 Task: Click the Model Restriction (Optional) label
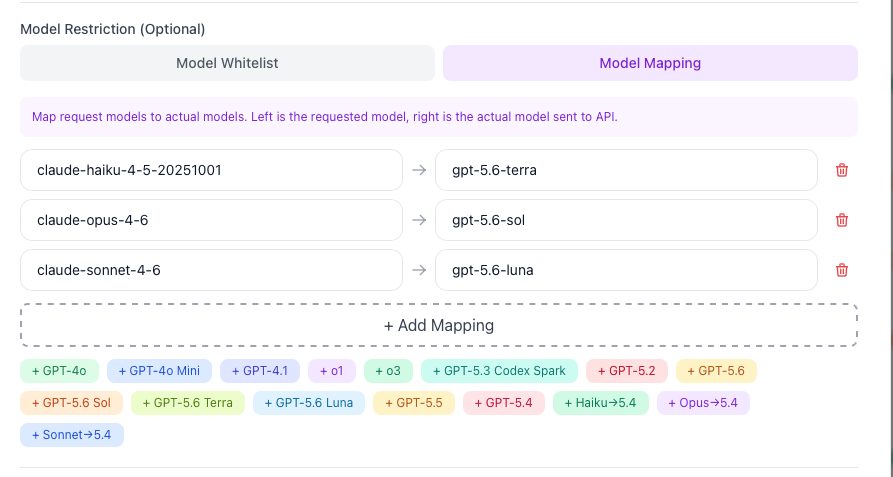(113, 29)
